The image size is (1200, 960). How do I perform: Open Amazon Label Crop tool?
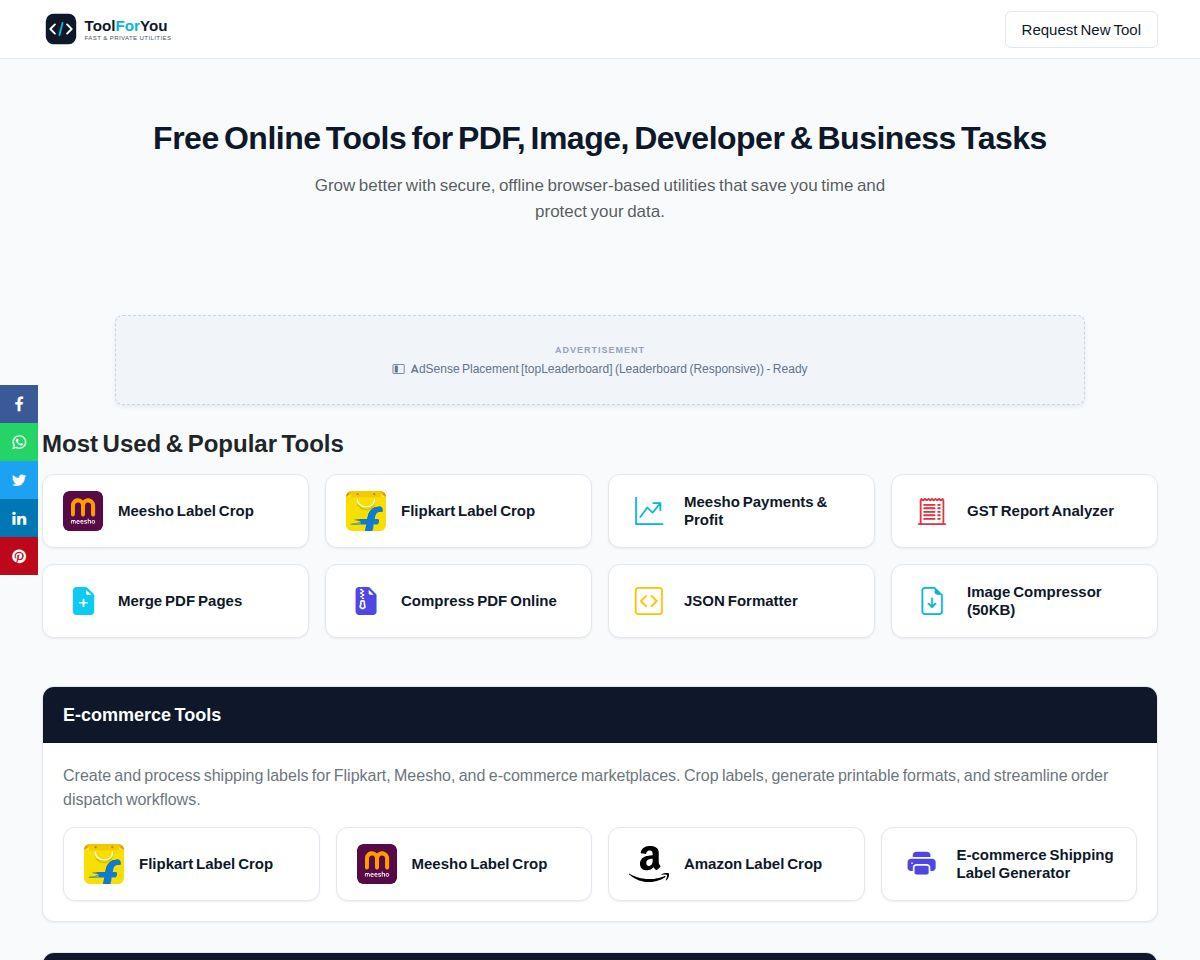pyautogui.click(x=736, y=864)
